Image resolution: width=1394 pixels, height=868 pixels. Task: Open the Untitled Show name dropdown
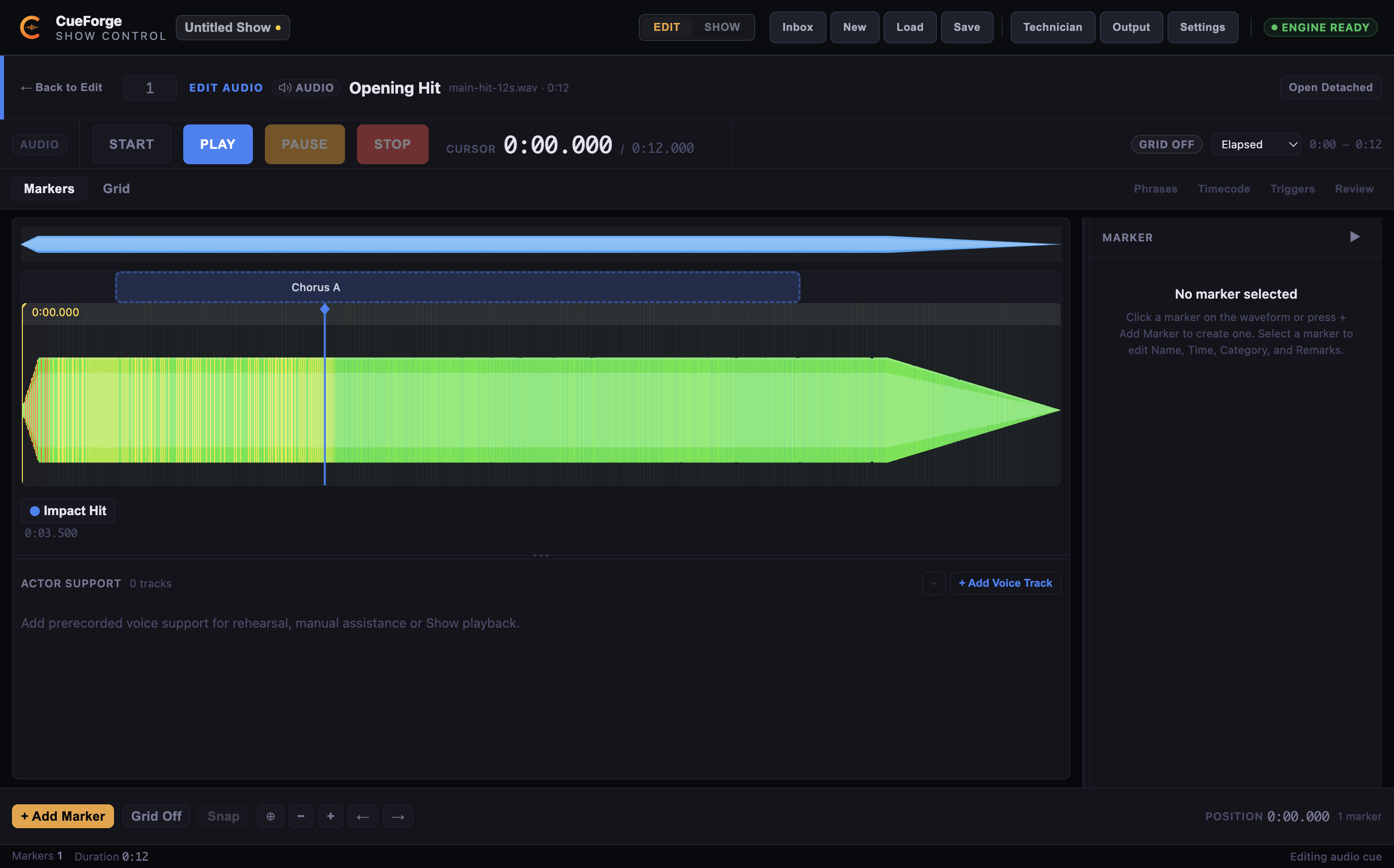tap(232, 27)
